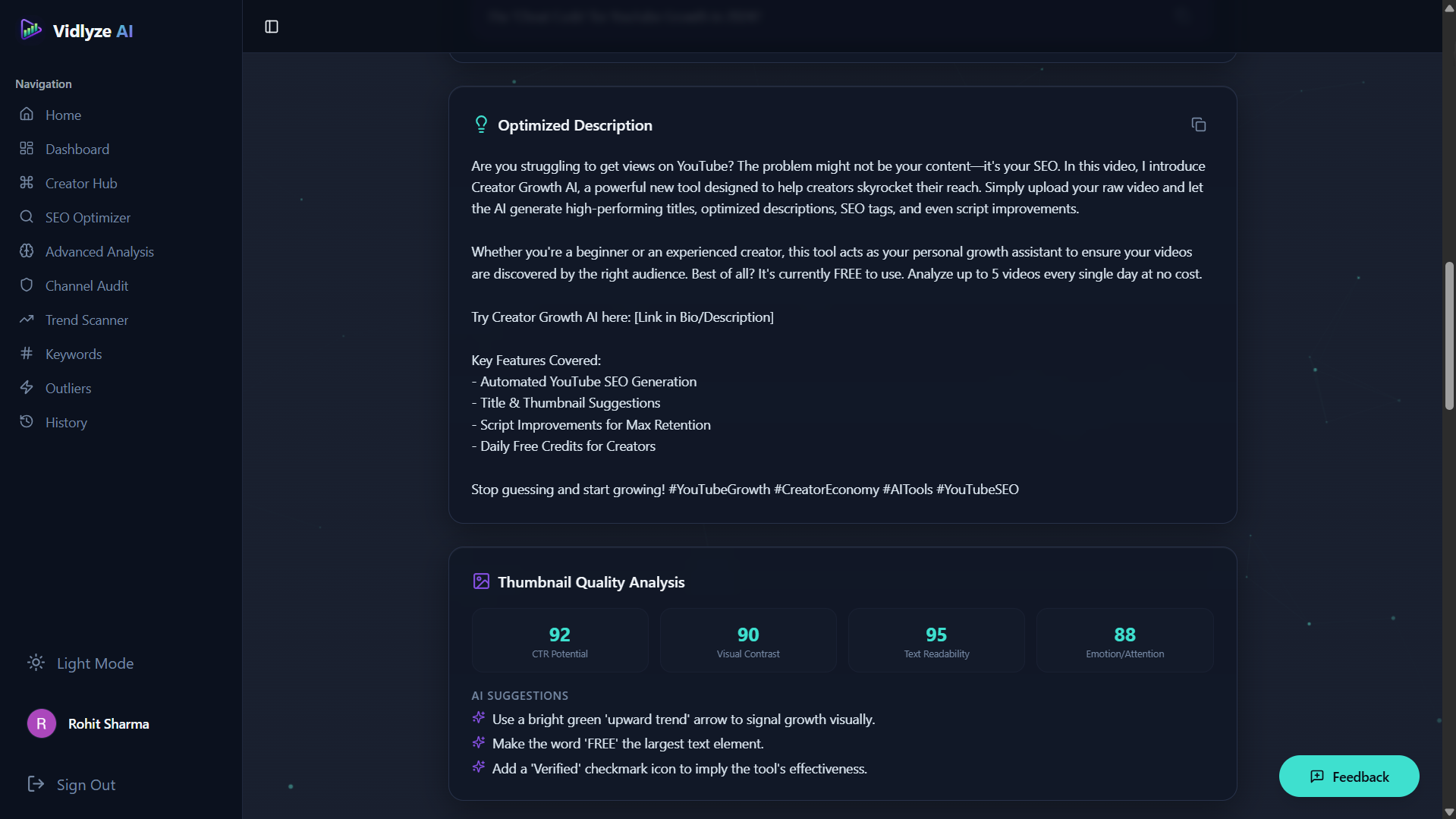
Task: Launch the Trend Scanner
Action: pos(86,320)
